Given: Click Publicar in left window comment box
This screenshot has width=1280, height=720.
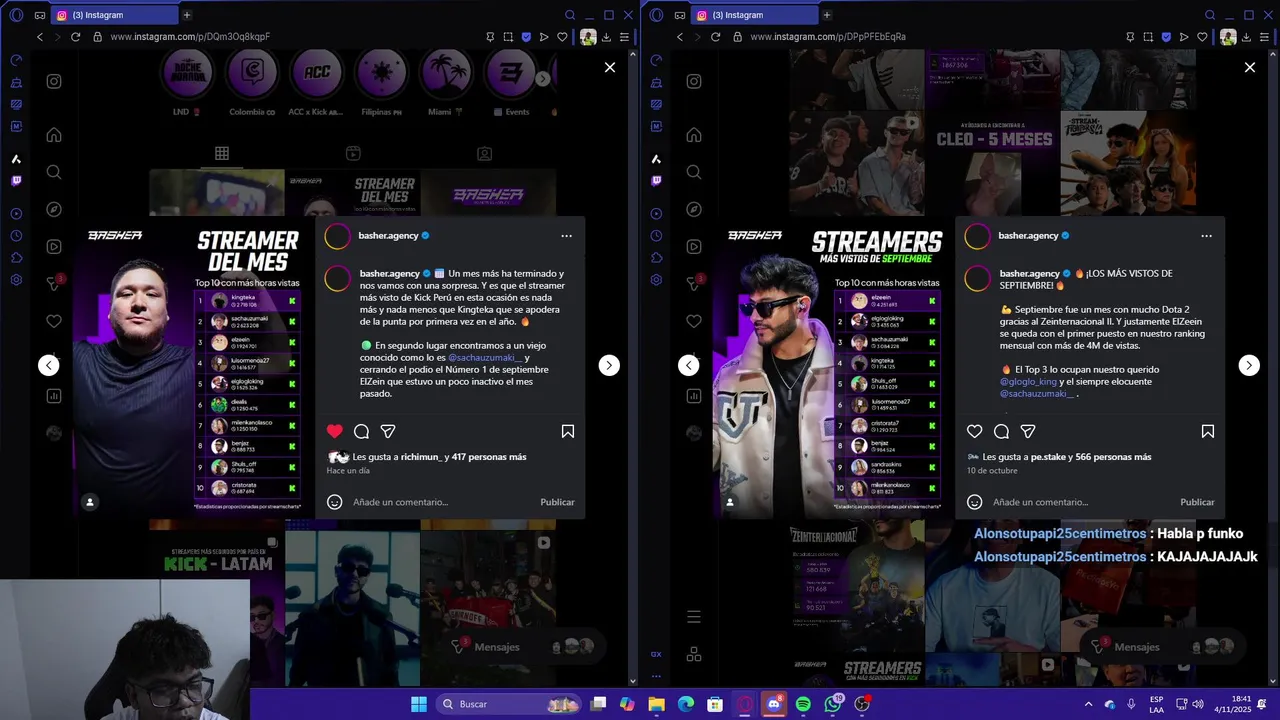Looking at the screenshot, I should coord(557,502).
